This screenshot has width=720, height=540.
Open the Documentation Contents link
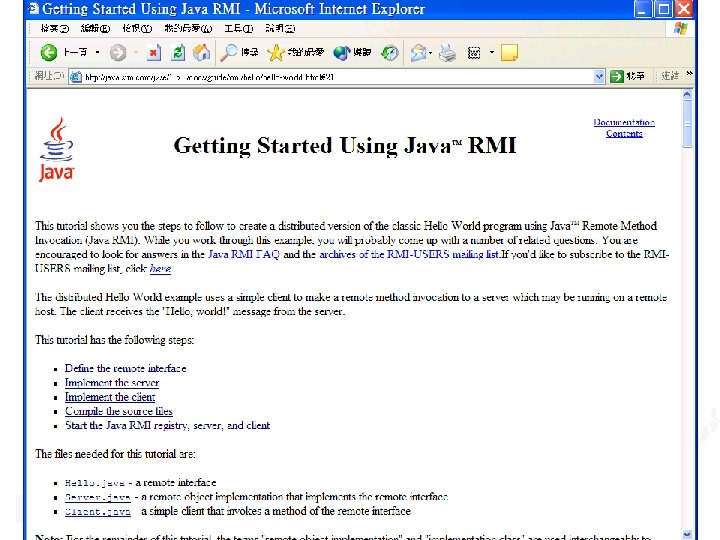pyautogui.click(x=624, y=128)
